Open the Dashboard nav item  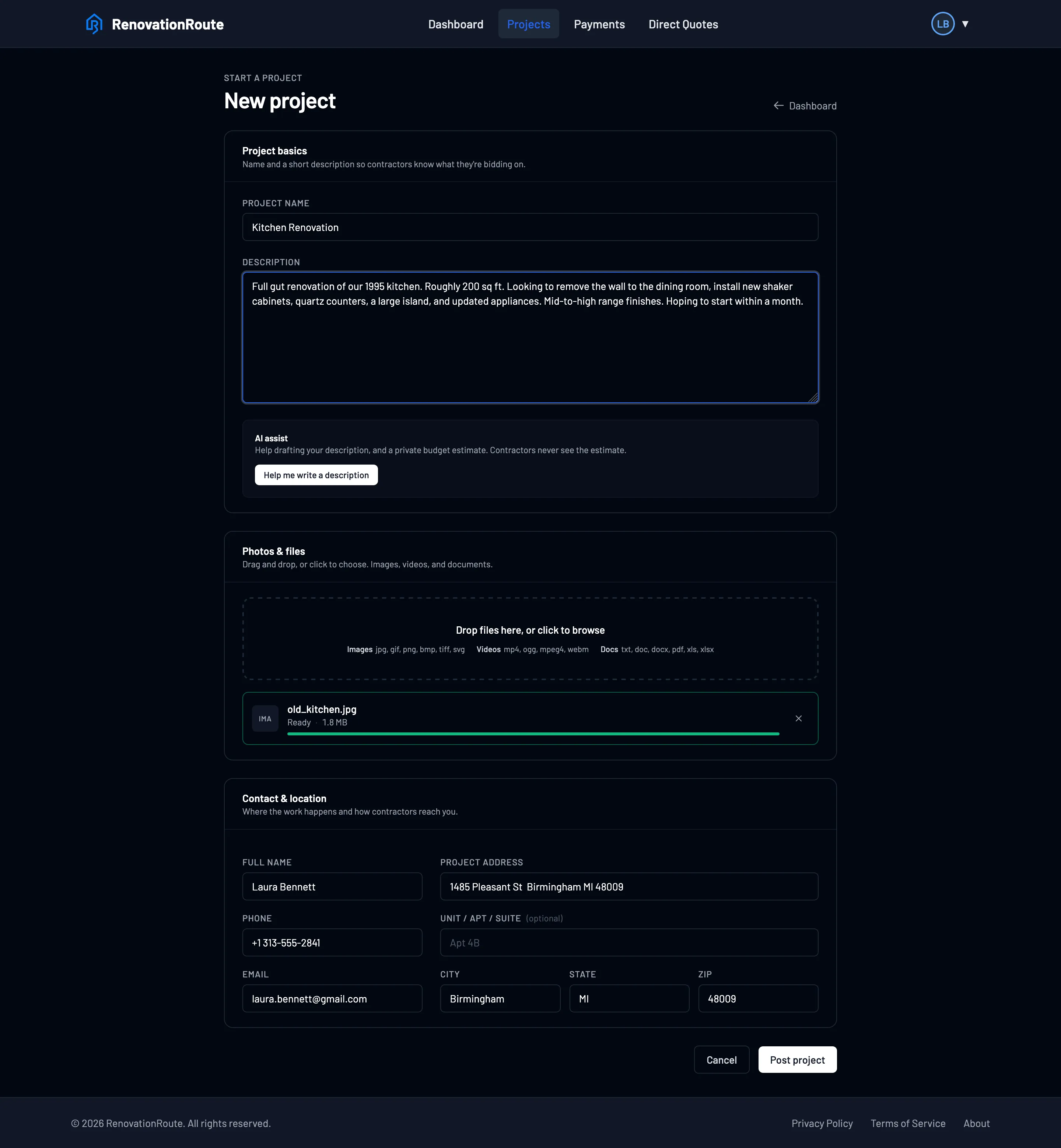455,24
